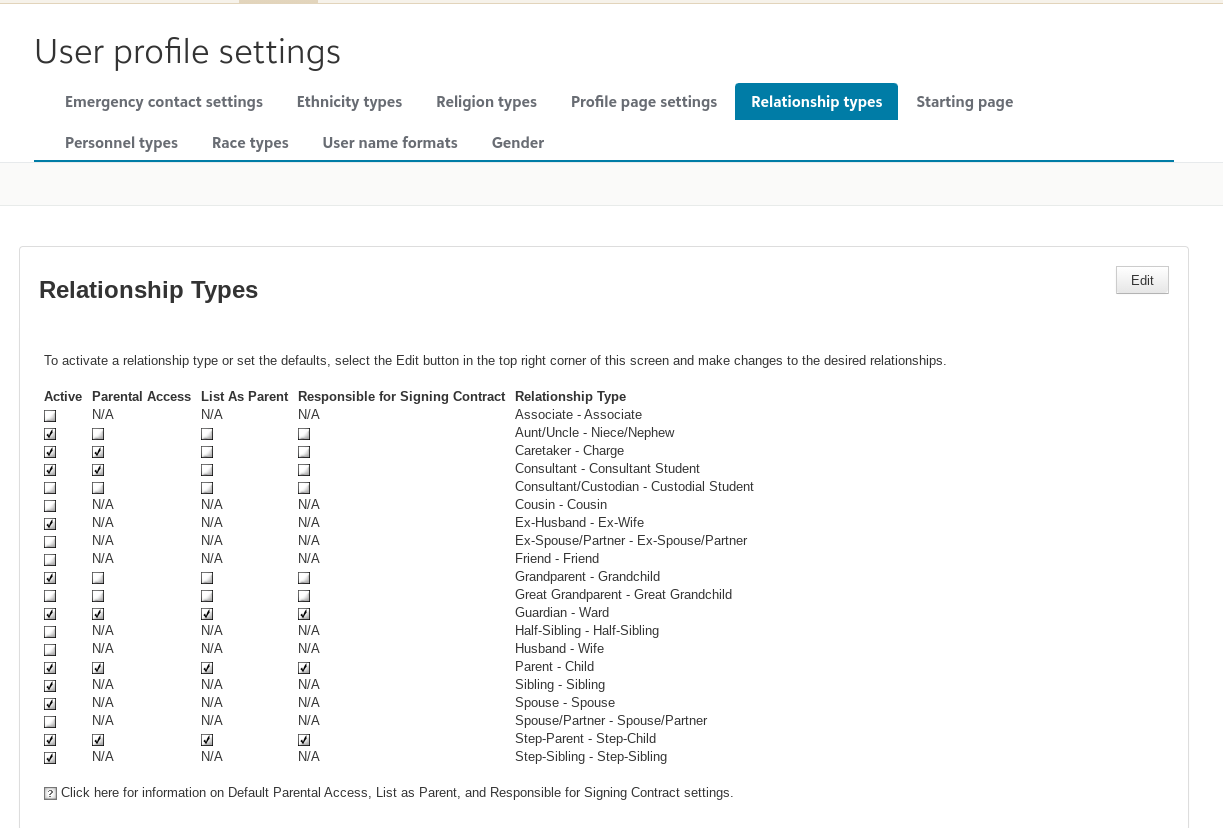Switch to the Gender tab
Screen dimensions: 1223x828
click(x=518, y=143)
